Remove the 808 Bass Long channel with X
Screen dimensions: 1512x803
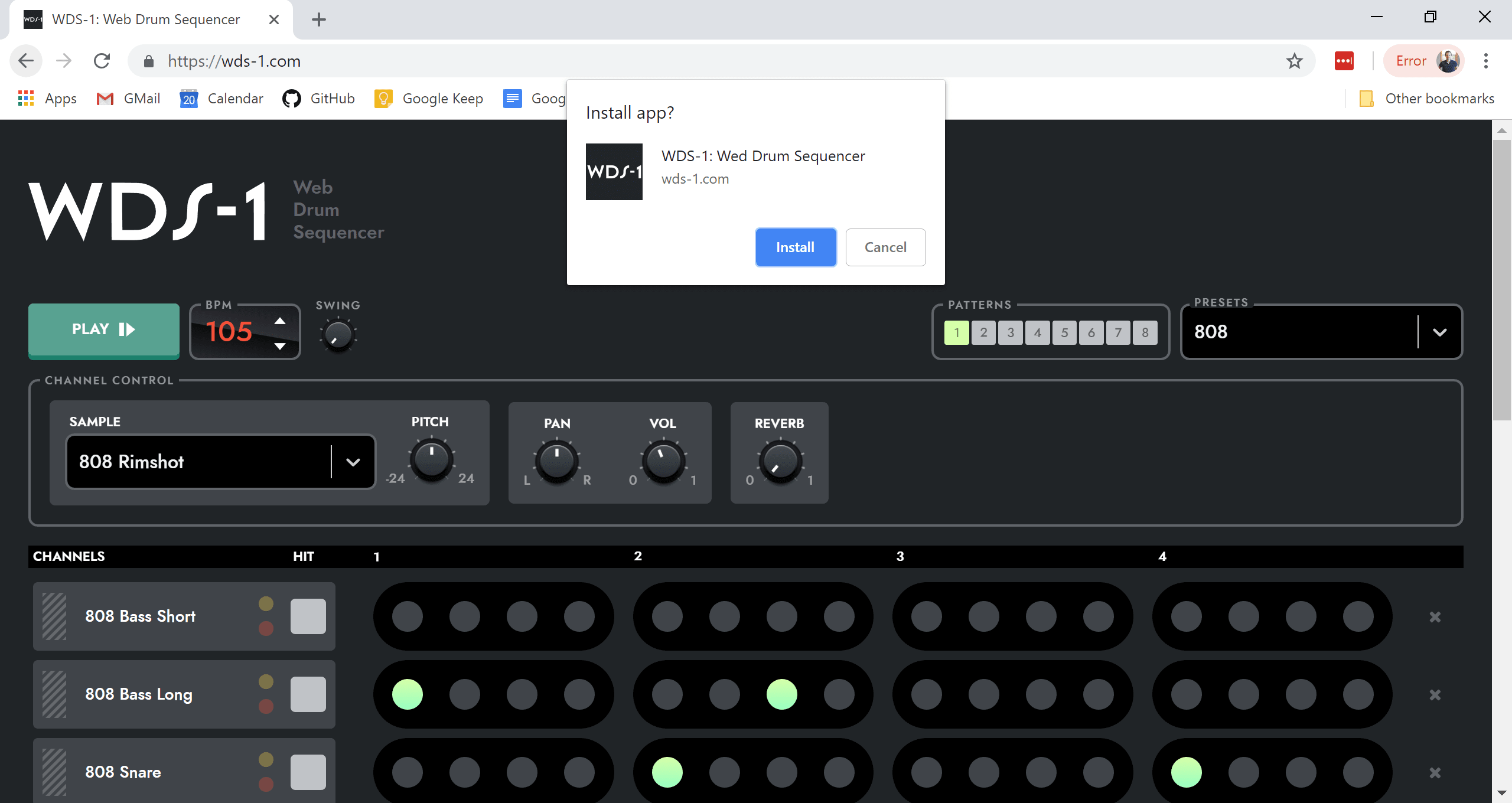[1435, 695]
